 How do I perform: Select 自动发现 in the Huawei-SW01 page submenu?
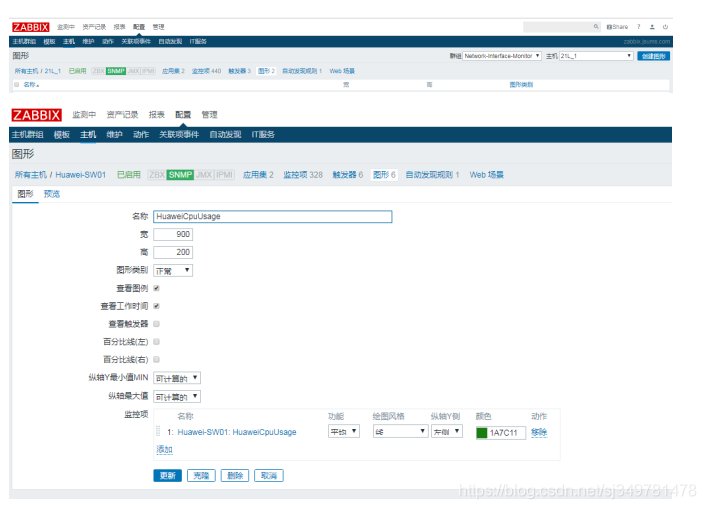pos(225,135)
